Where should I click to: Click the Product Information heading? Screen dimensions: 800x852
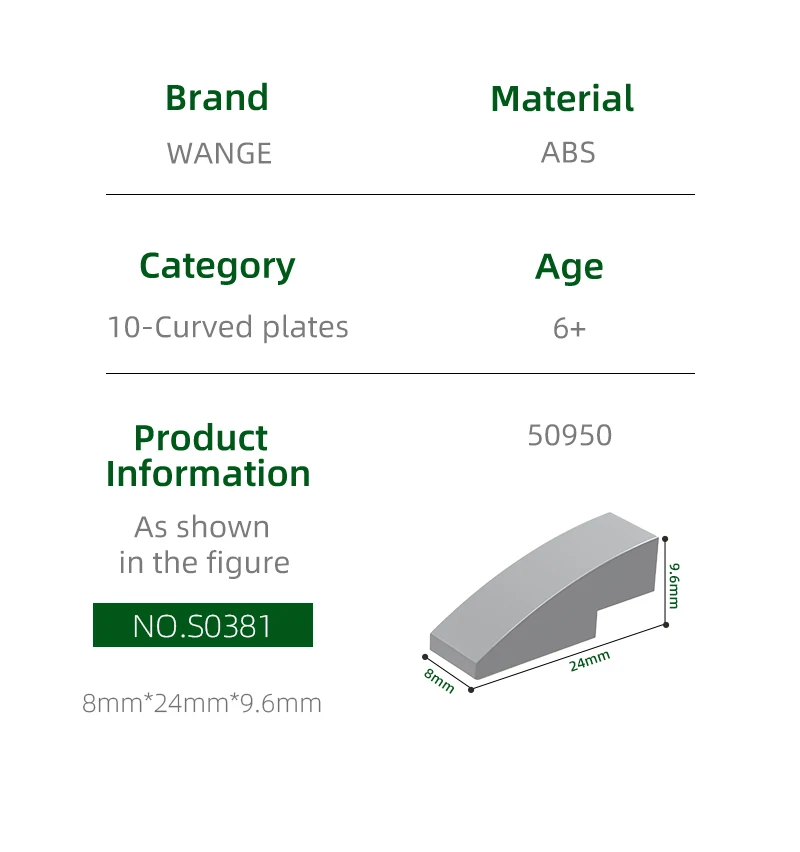click(208, 456)
